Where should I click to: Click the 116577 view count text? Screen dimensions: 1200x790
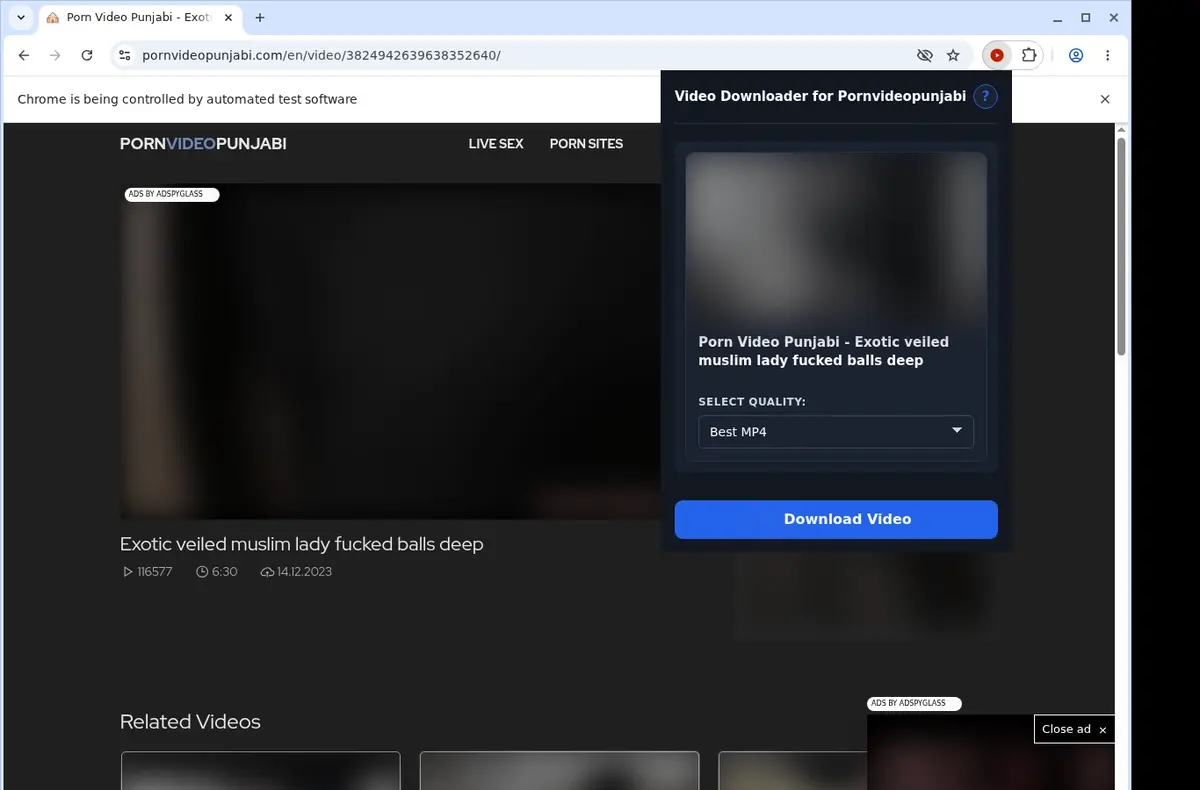click(155, 572)
